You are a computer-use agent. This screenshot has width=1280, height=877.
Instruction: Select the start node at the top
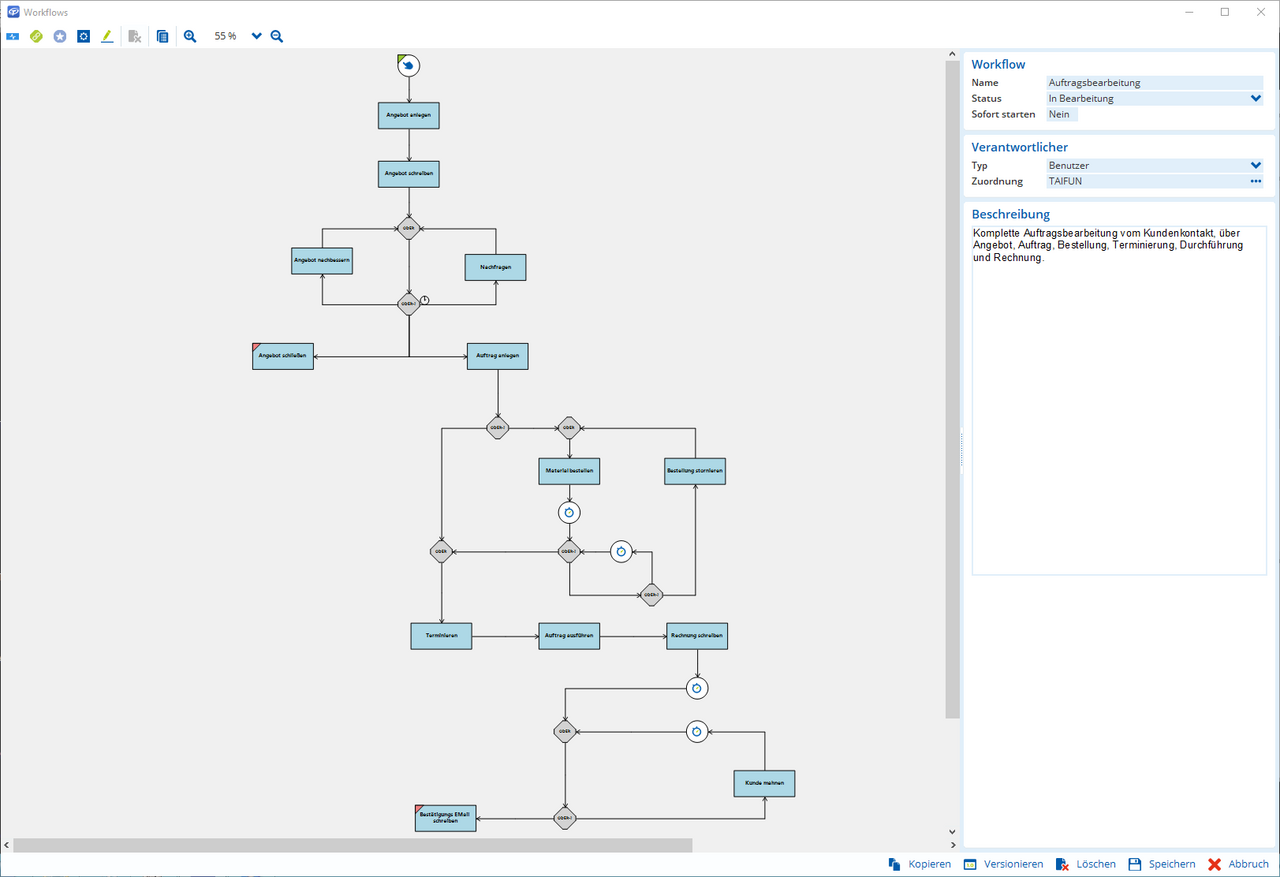[408, 65]
